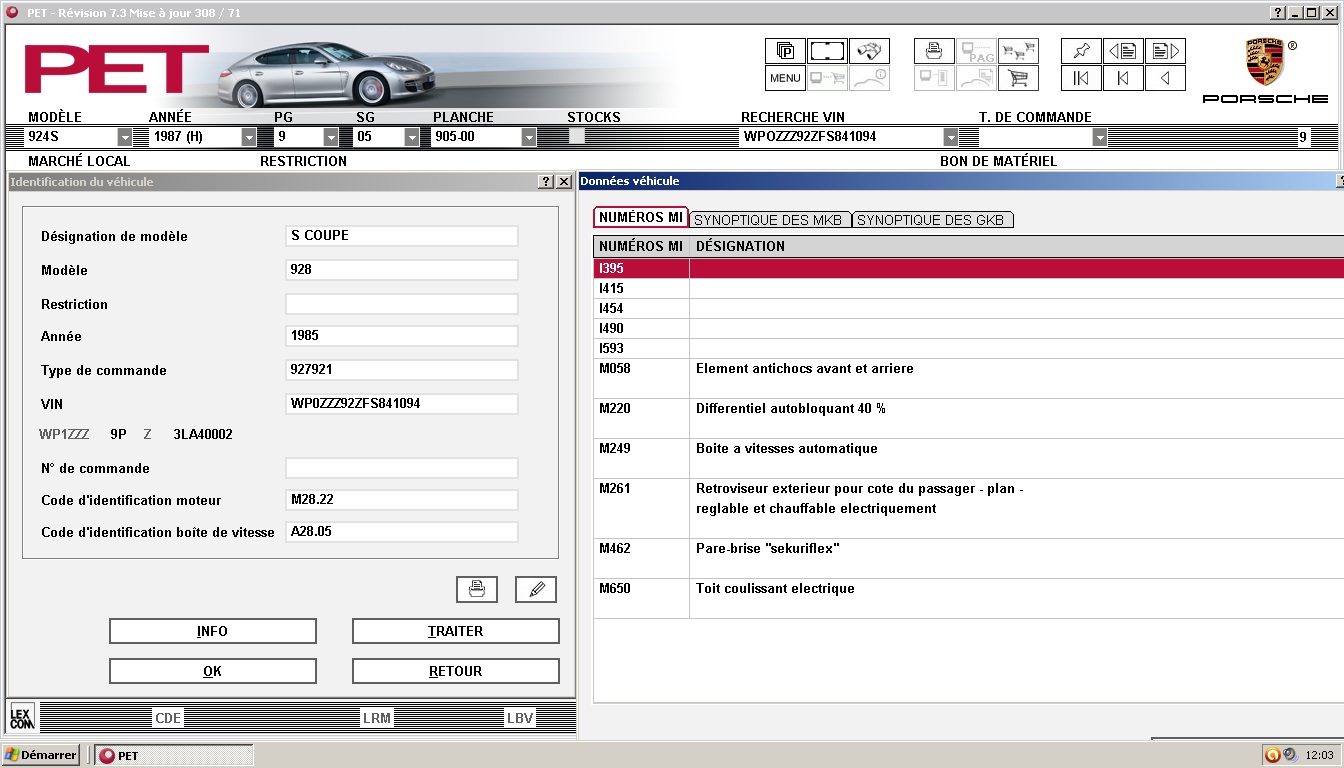Image resolution: width=1344 pixels, height=768 pixels.
Task: Click the PET title bar help button
Action: coord(1278,13)
